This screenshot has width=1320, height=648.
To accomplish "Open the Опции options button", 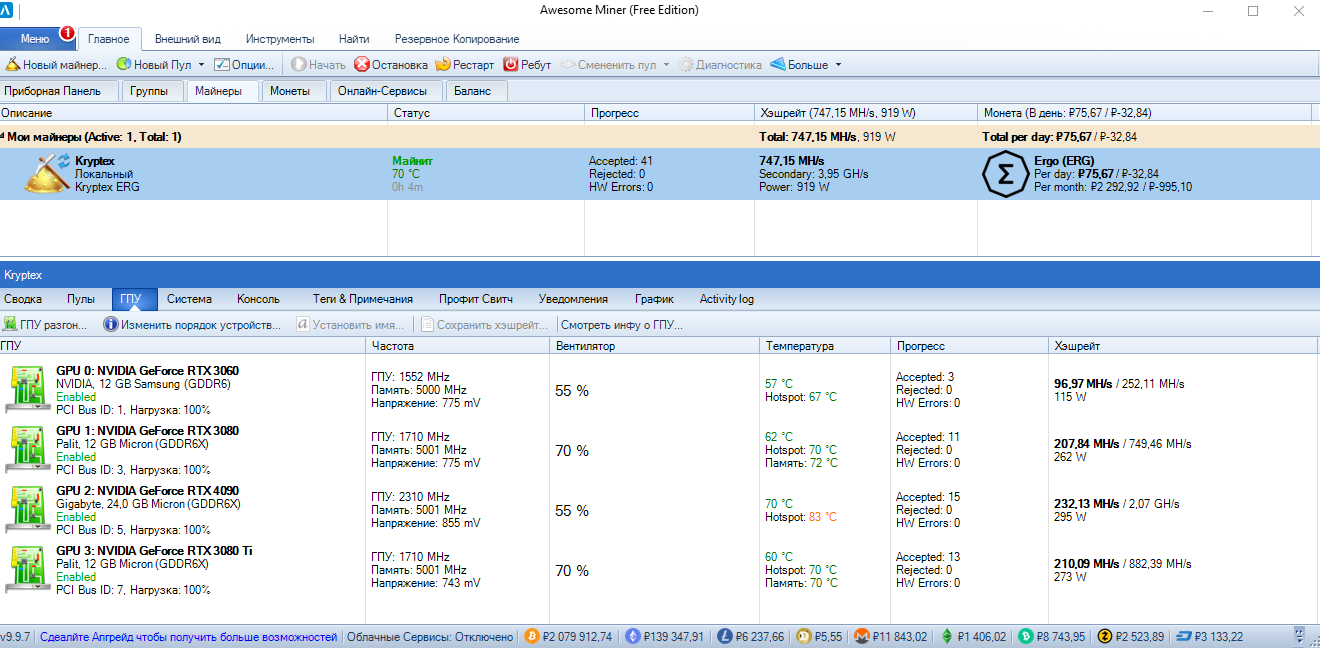I will coord(245,65).
